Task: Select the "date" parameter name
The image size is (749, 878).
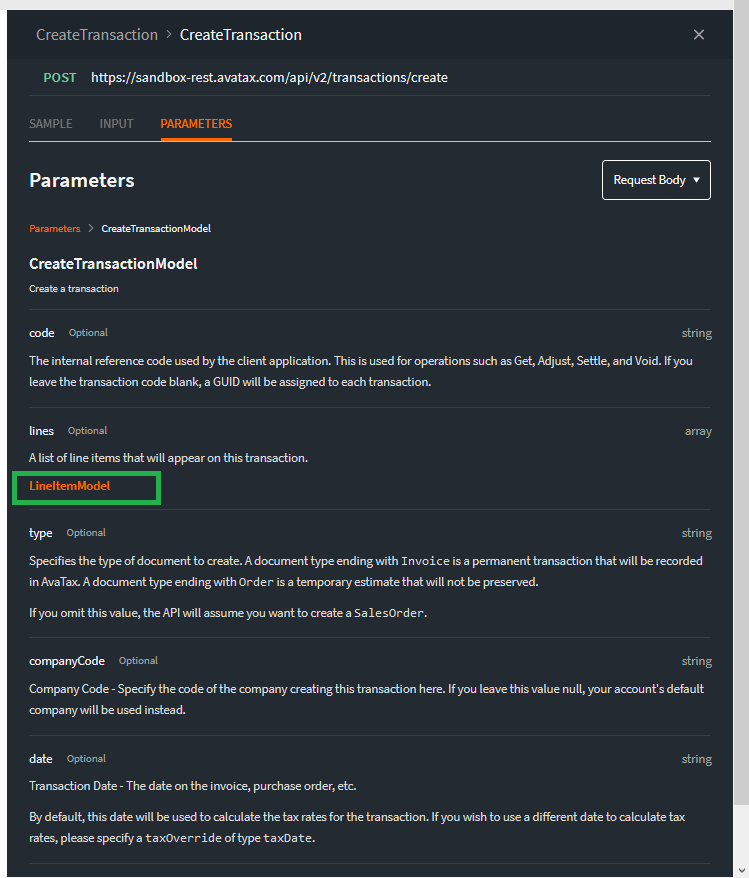Action: pos(41,759)
